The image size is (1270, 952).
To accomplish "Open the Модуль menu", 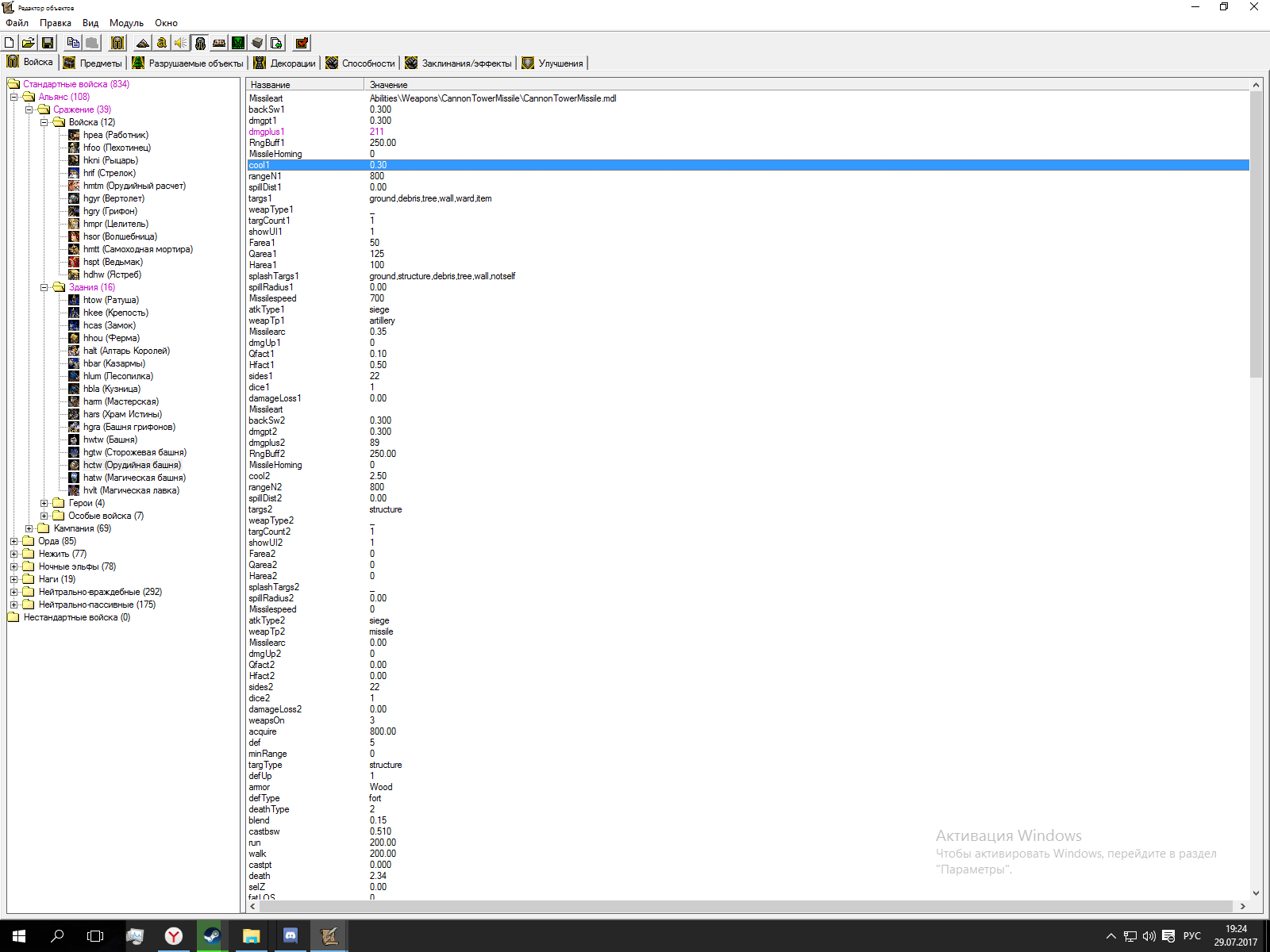I will (x=126, y=23).
